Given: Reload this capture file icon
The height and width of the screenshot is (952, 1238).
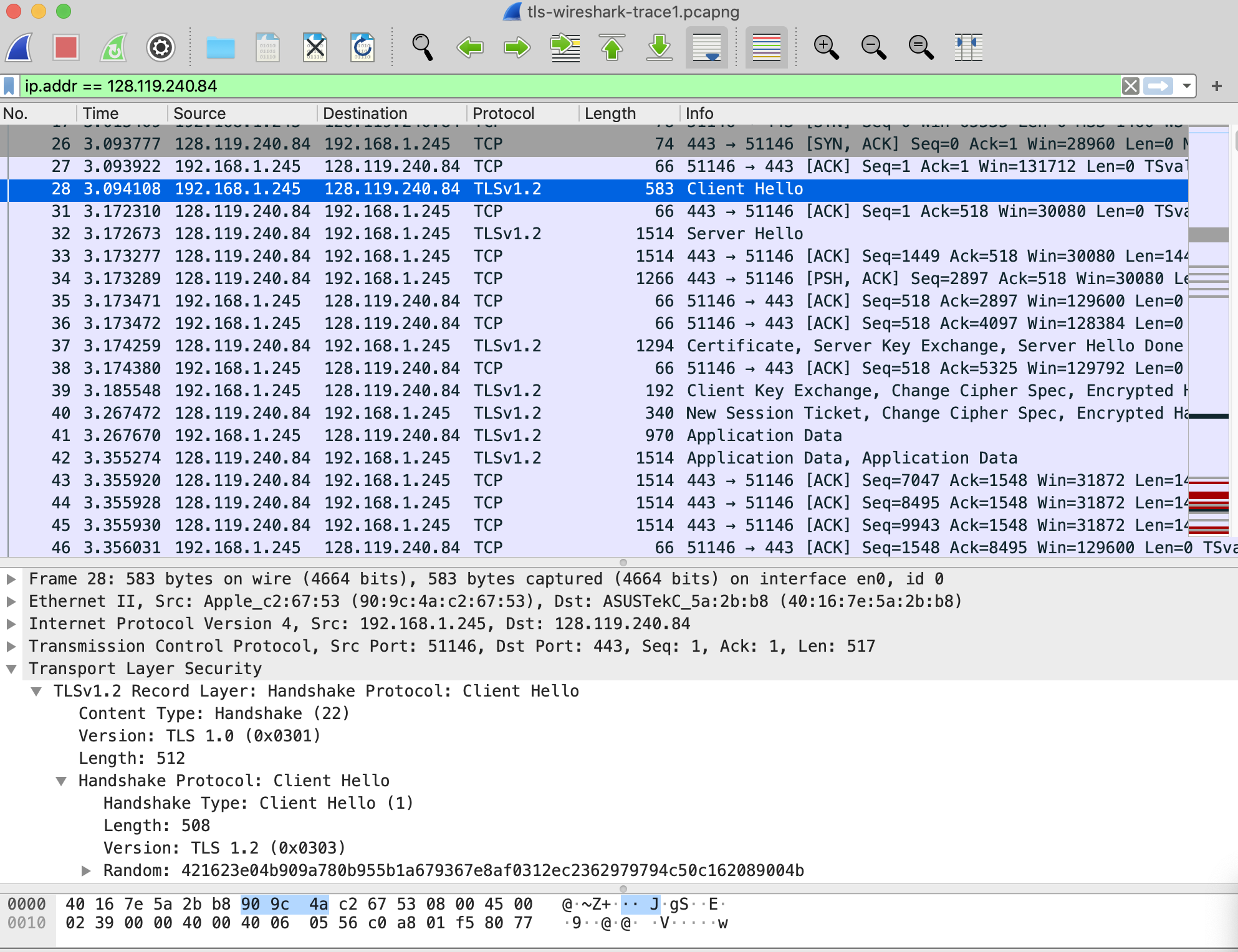Looking at the screenshot, I should [x=363, y=47].
